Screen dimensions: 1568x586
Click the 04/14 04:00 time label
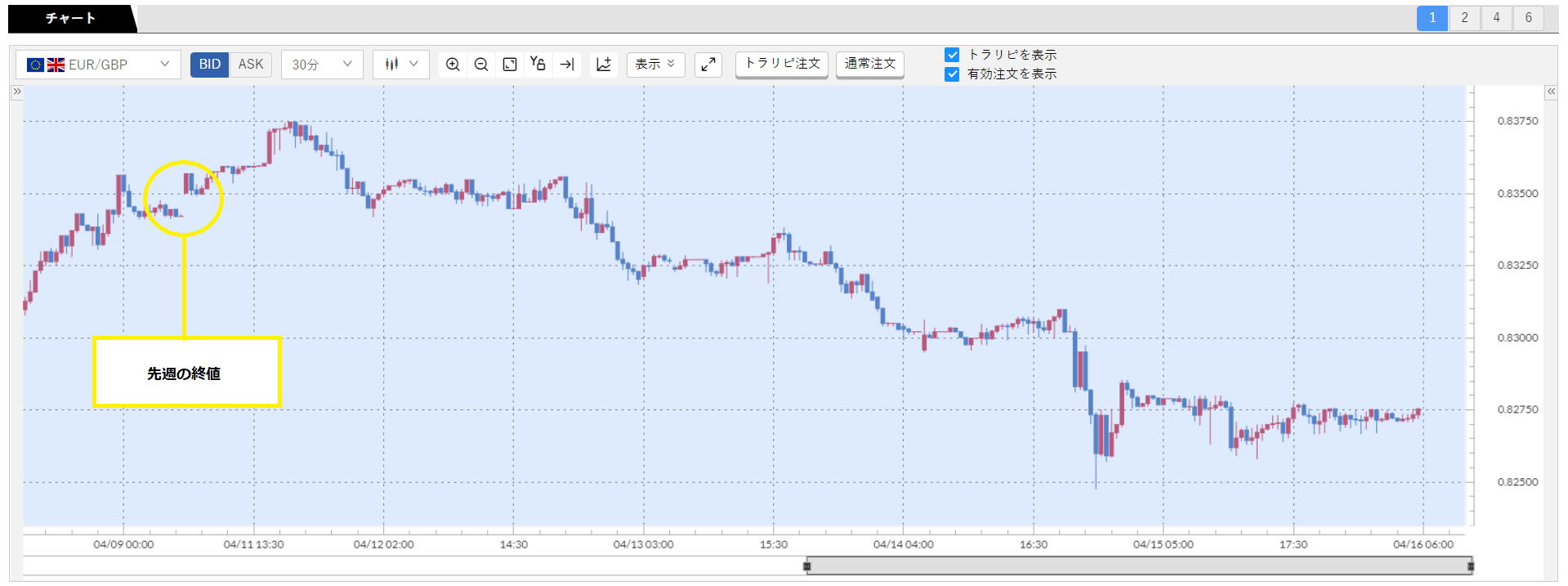coord(904,544)
